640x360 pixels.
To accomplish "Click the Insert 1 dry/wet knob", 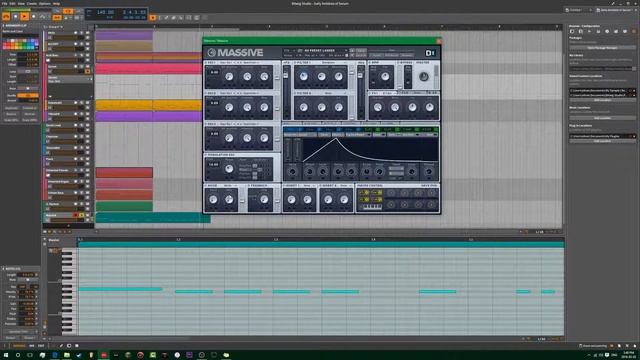I will tap(291, 200).
